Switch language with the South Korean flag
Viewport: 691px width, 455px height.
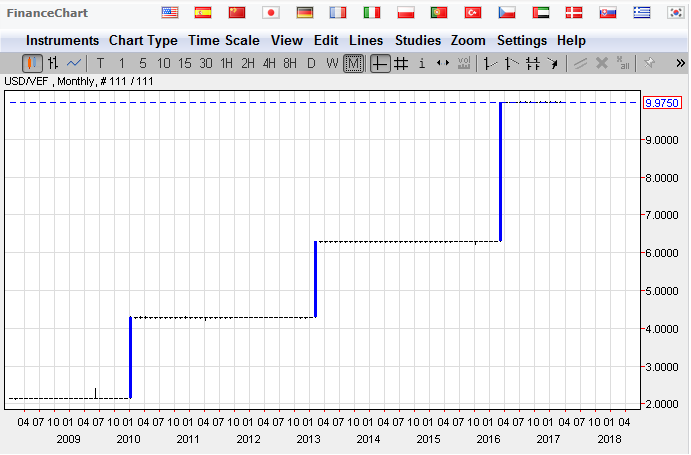(x=676, y=12)
